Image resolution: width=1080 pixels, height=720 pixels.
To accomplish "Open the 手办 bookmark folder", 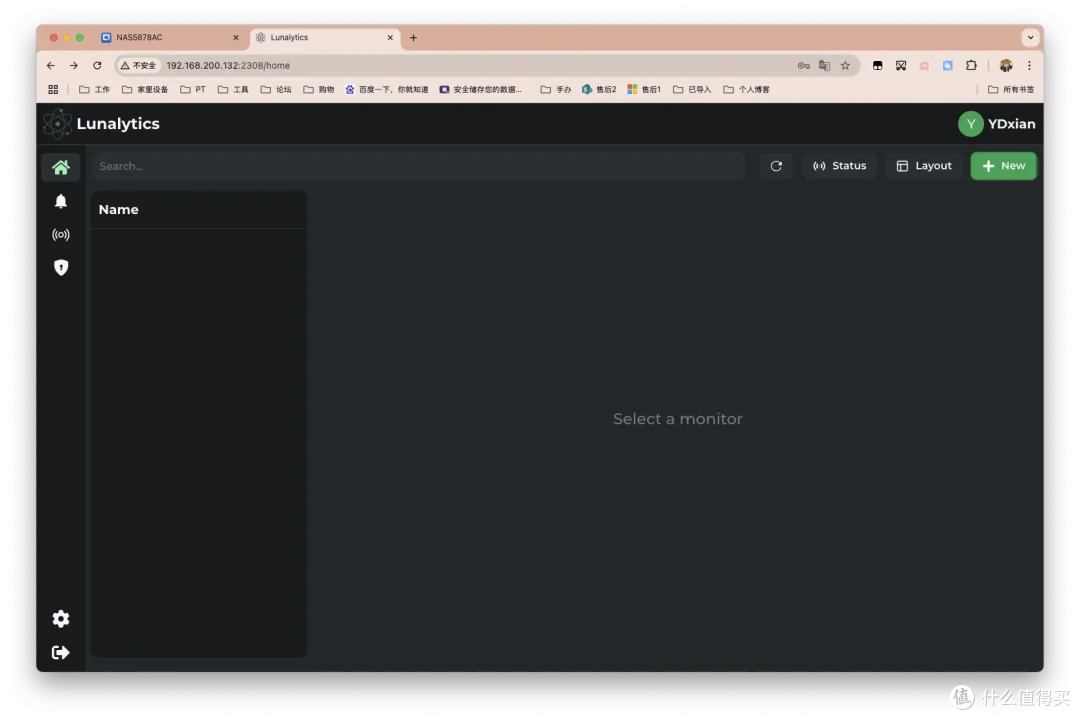I will tap(556, 90).
